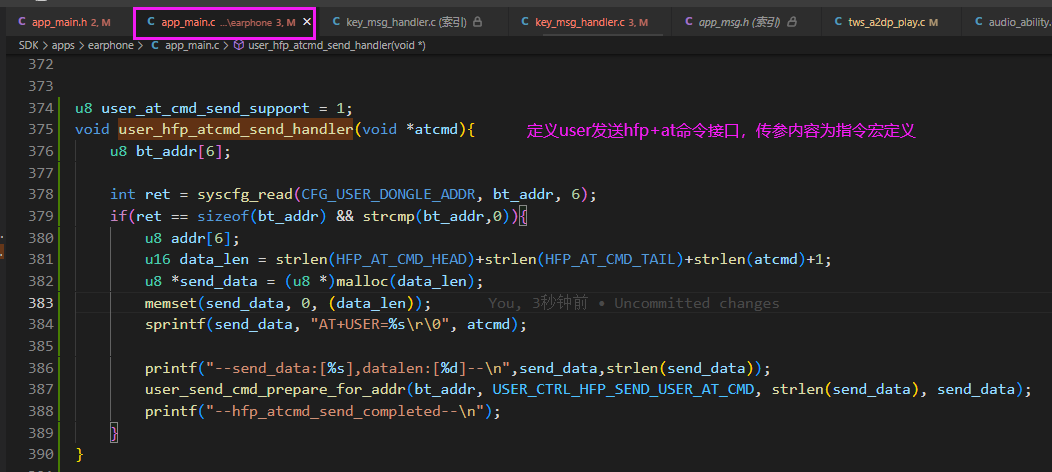Click C file icon of audio_ability tab
The width and height of the screenshot is (1052, 472).
979,22
